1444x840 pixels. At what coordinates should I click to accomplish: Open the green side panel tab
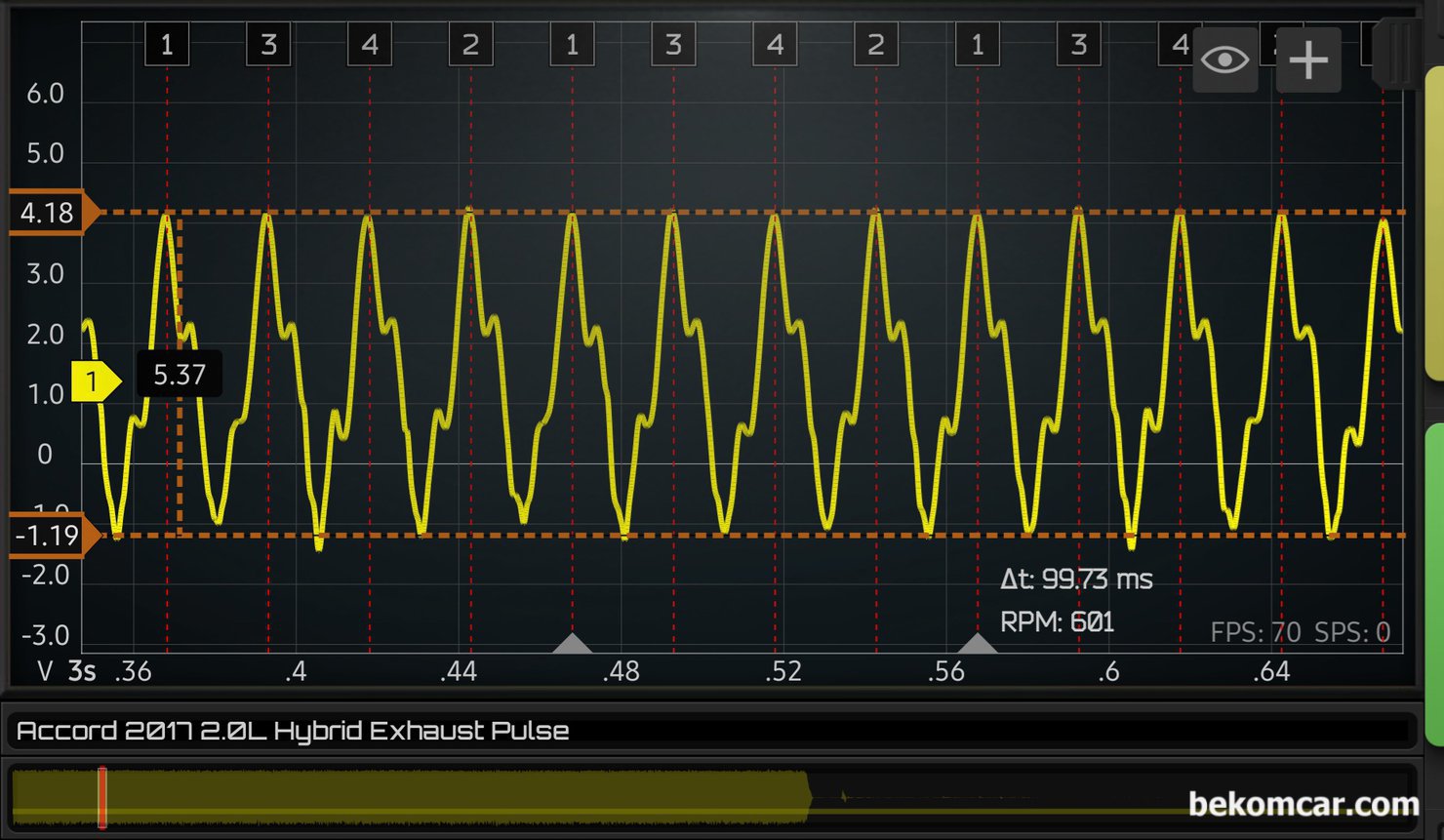coord(1434,585)
